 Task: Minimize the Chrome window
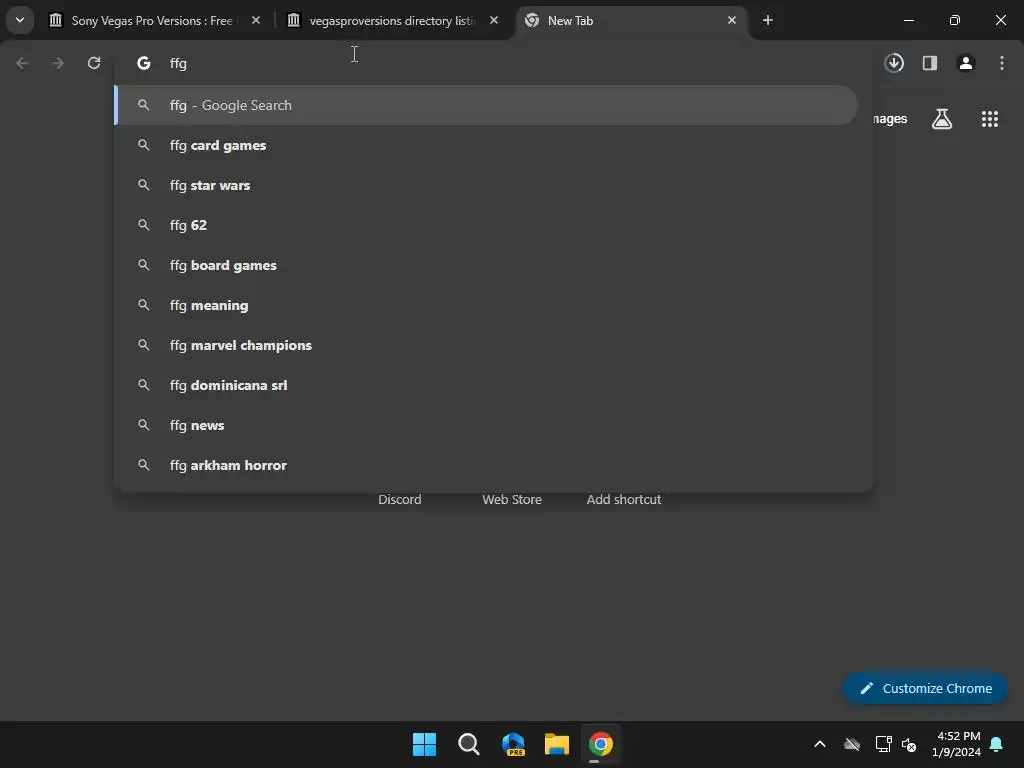(x=908, y=20)
